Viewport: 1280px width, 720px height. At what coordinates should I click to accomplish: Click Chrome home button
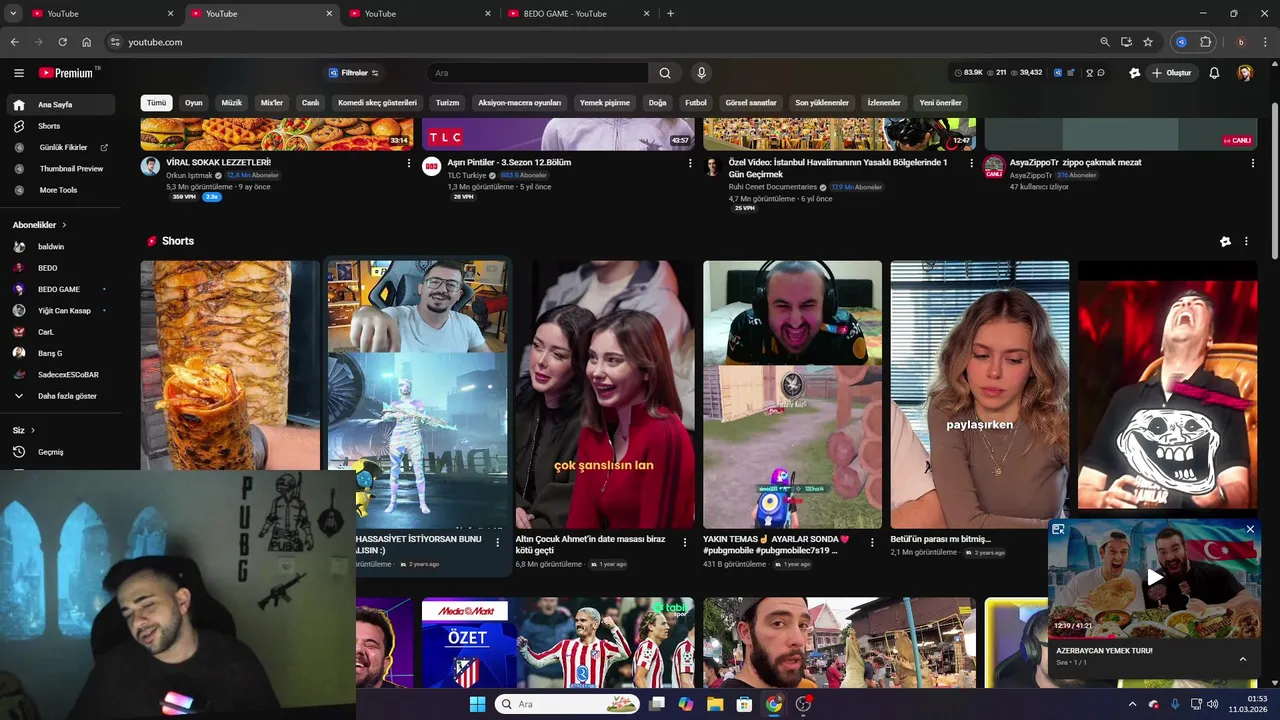coord(87,42)
